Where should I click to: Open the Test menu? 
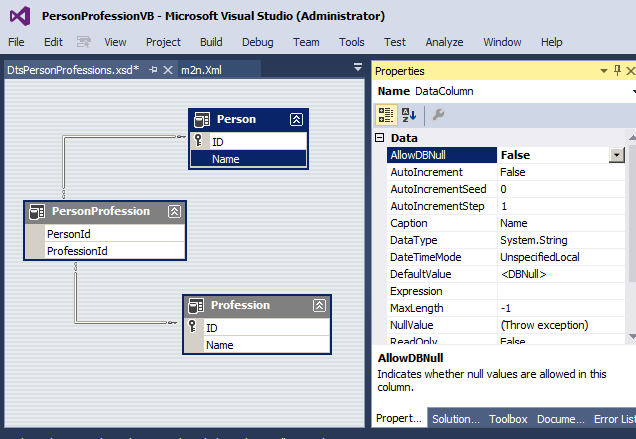tap(395, 42)
